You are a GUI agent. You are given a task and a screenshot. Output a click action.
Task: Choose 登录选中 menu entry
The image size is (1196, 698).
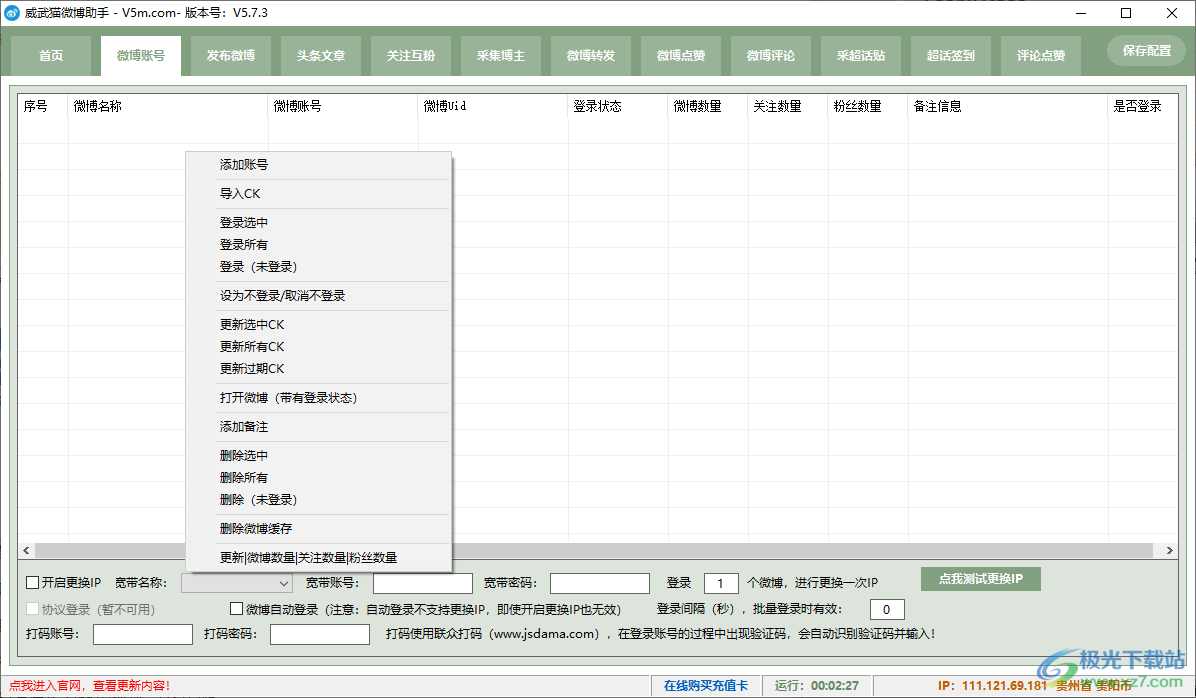318,223
